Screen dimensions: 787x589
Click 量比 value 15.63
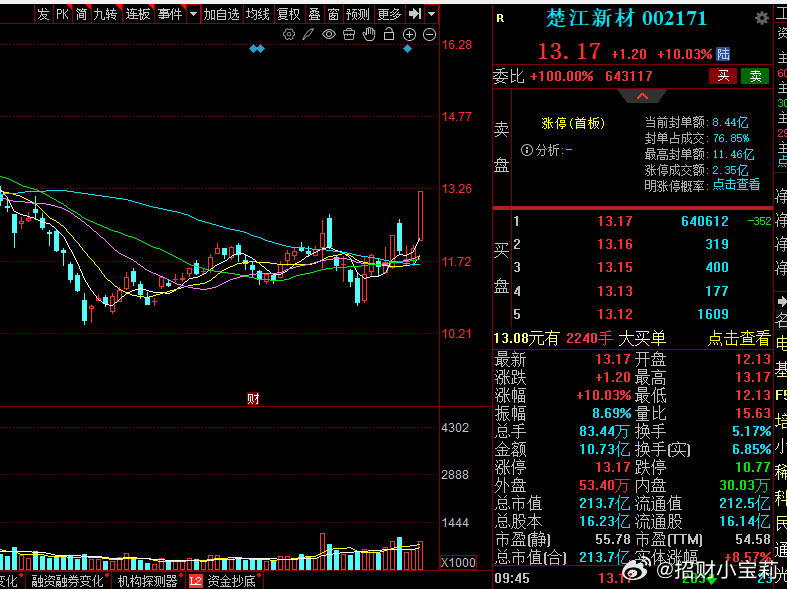pos(752,413)
